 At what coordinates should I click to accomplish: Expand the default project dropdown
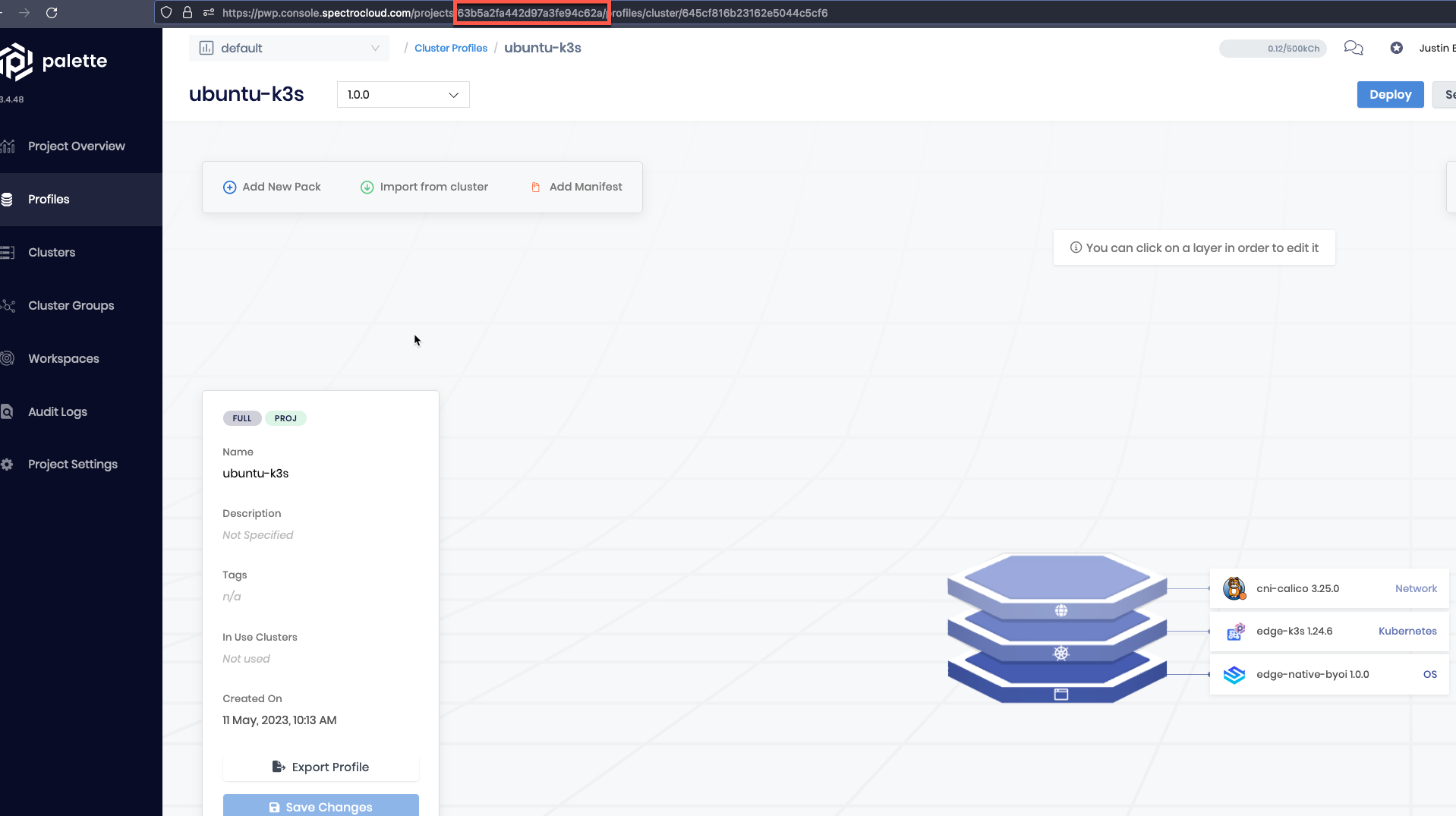pyautogui.click(x=289, y=48)
